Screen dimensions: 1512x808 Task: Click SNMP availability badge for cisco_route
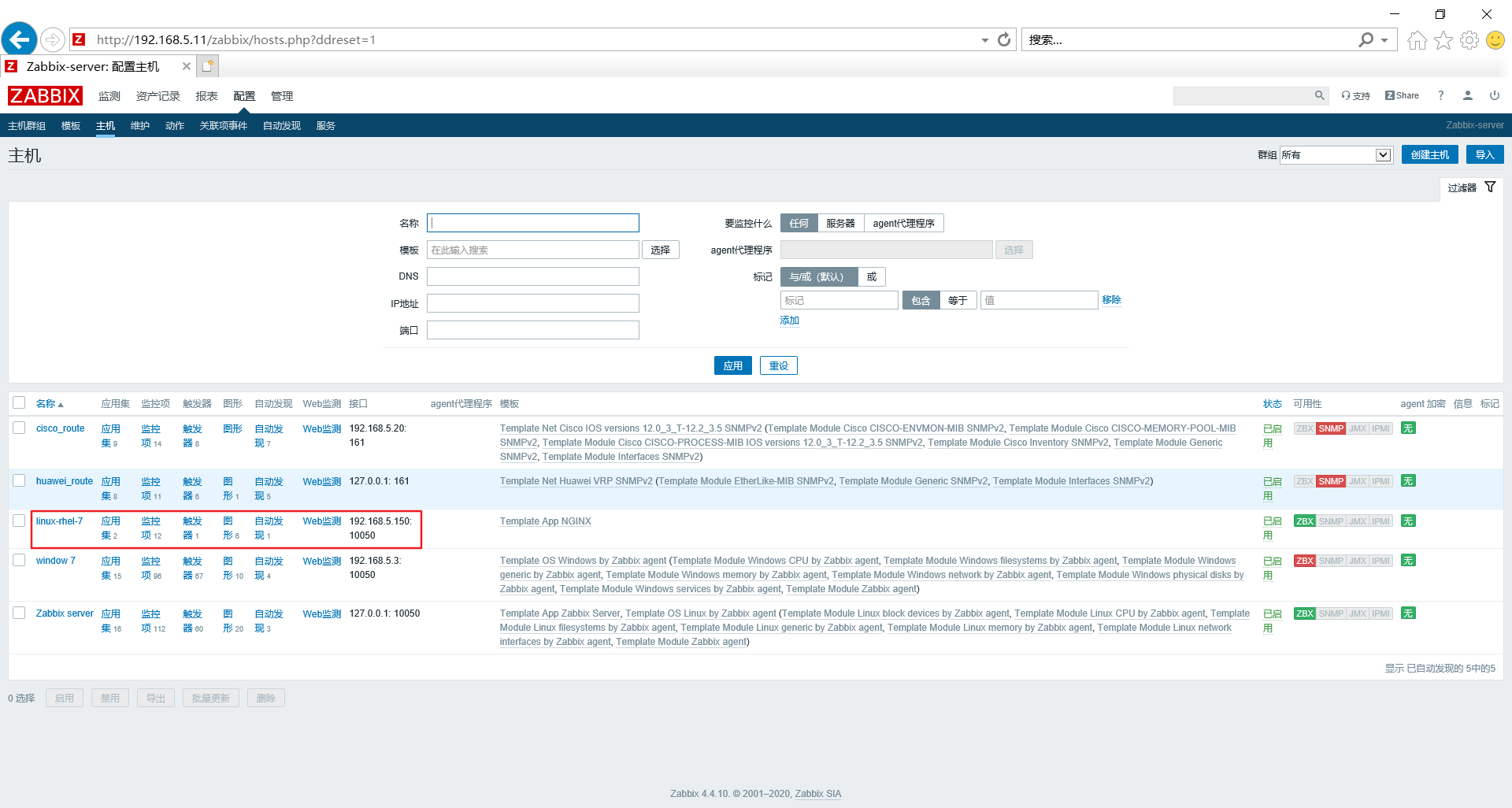[1331, 428]
